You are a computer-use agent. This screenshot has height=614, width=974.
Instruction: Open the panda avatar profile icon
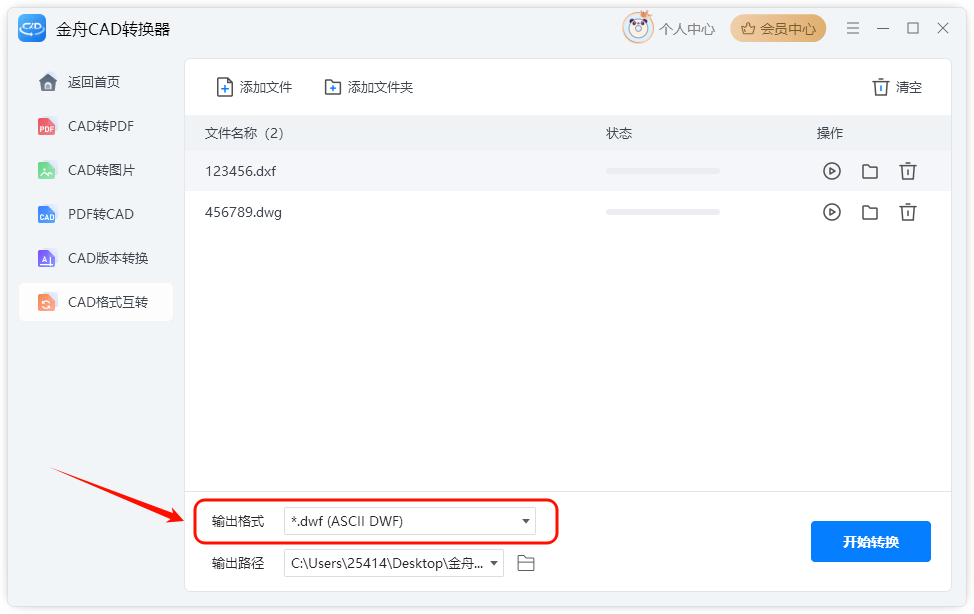click(x=638, y=28)
